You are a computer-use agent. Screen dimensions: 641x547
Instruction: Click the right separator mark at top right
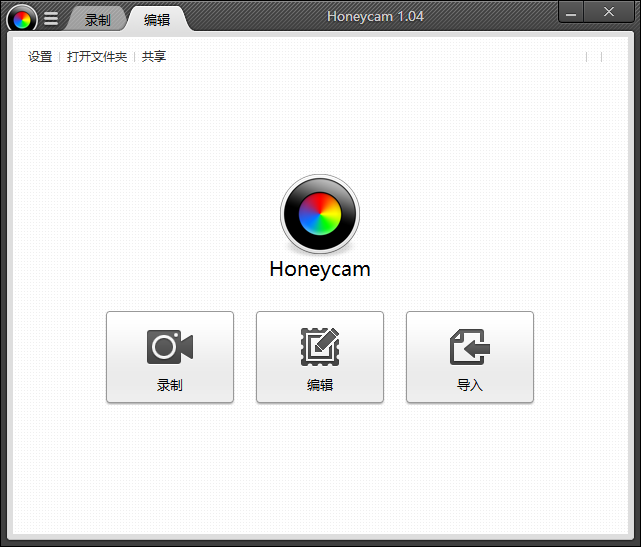(x=601, y=57)
